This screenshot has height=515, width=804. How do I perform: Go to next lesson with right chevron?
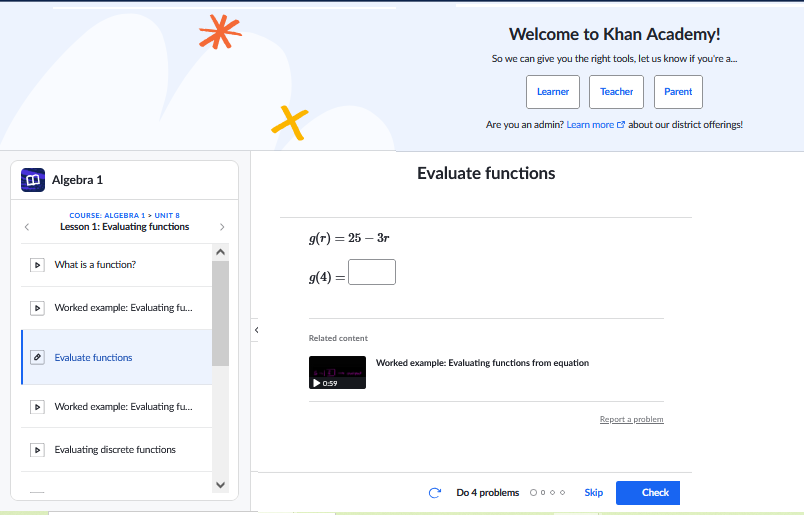(222, 227)
